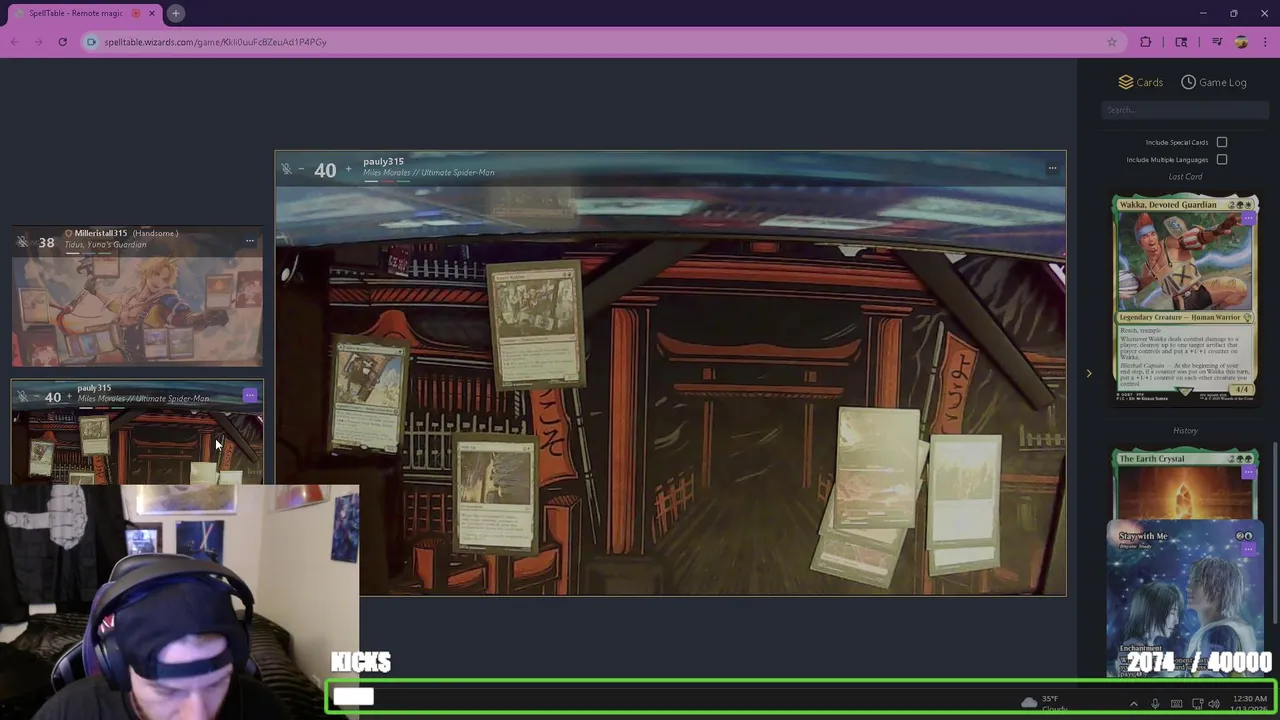Bookmark this page with the star icon
Viewport: 1280px width, 720px height.
click(1111, 42)
